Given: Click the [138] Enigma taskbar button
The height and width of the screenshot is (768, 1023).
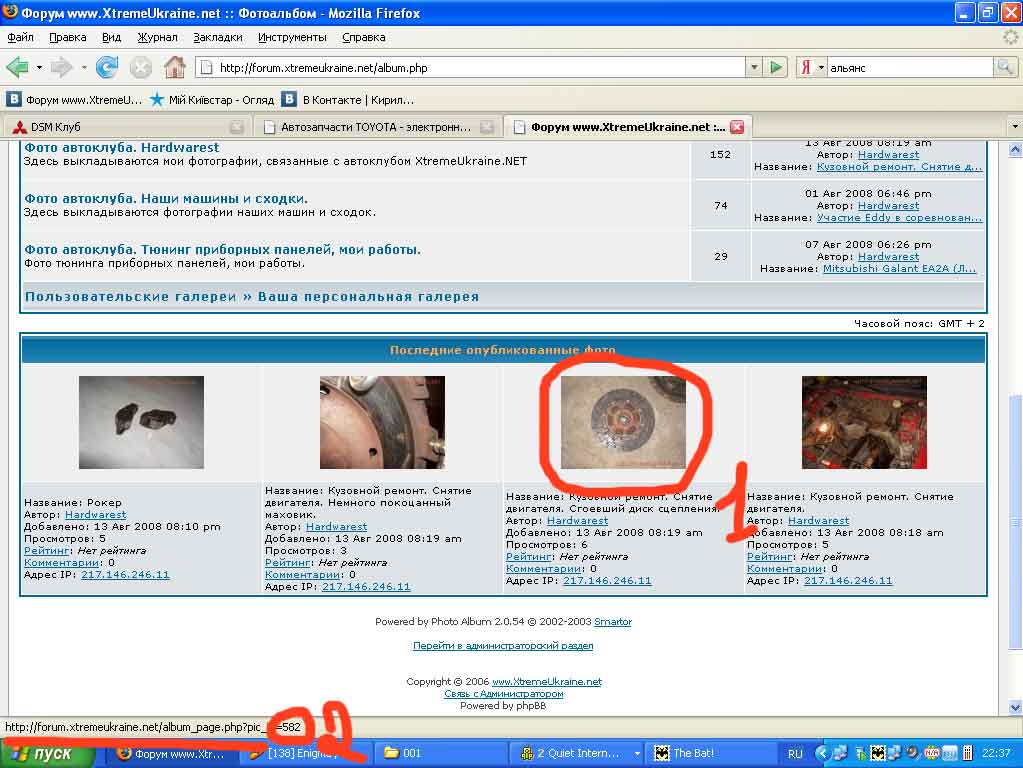Looking at the screenshot, I should click(307, 754).
